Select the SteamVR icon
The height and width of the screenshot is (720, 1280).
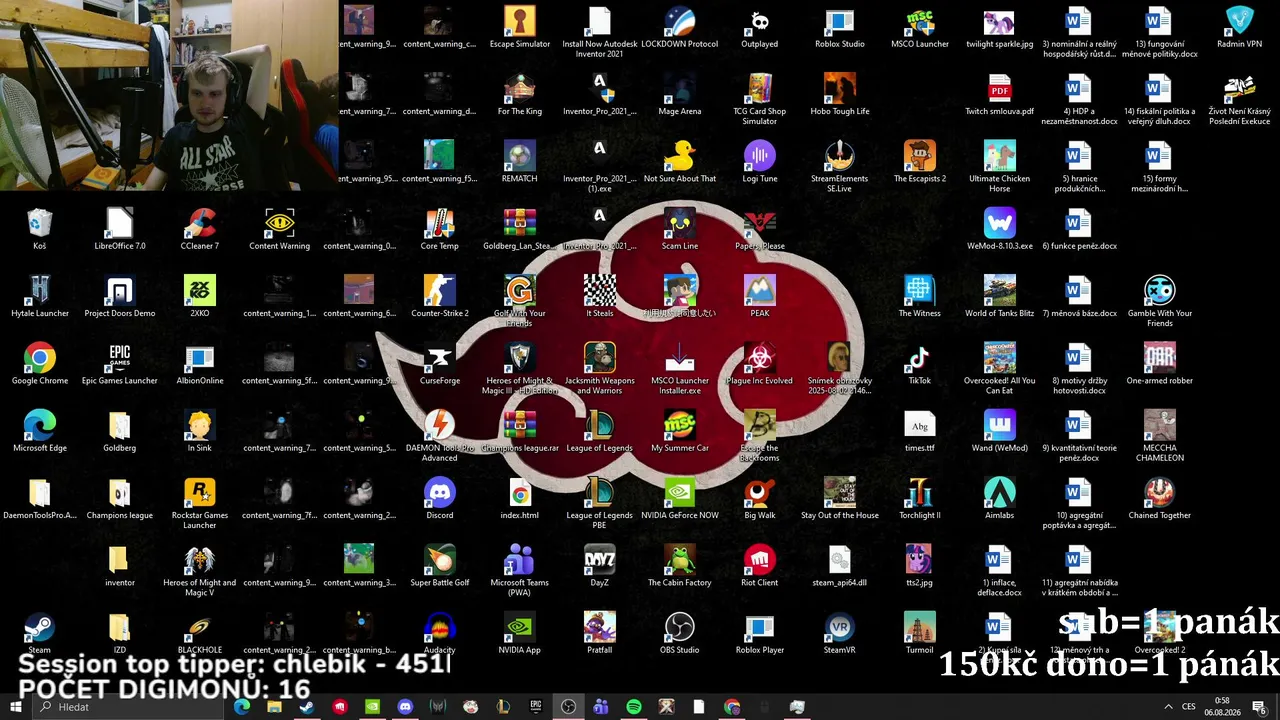(x=840, y=626)
